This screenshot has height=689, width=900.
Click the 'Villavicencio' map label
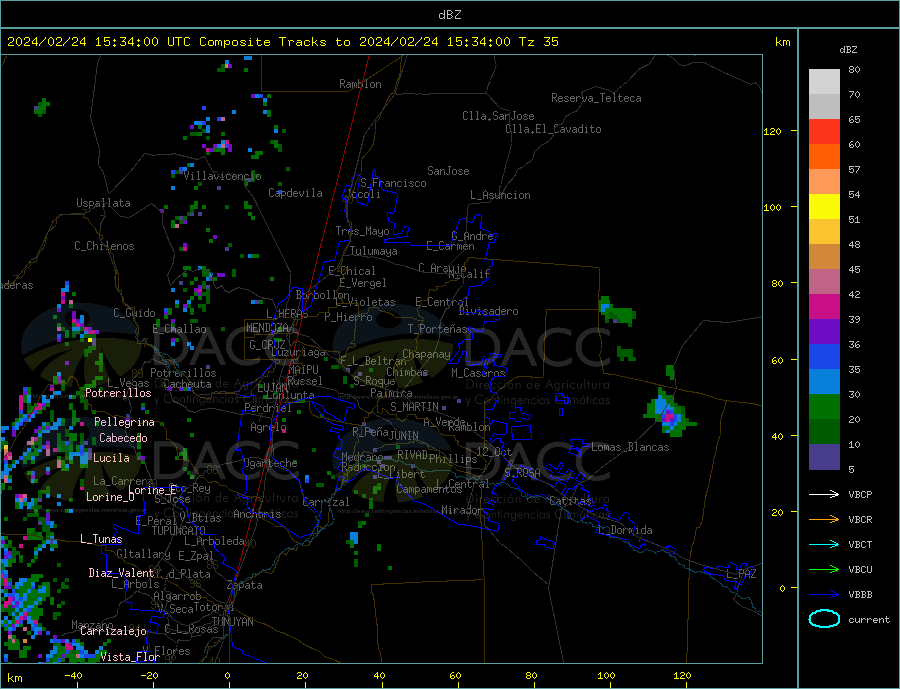[x=222, y=176]
